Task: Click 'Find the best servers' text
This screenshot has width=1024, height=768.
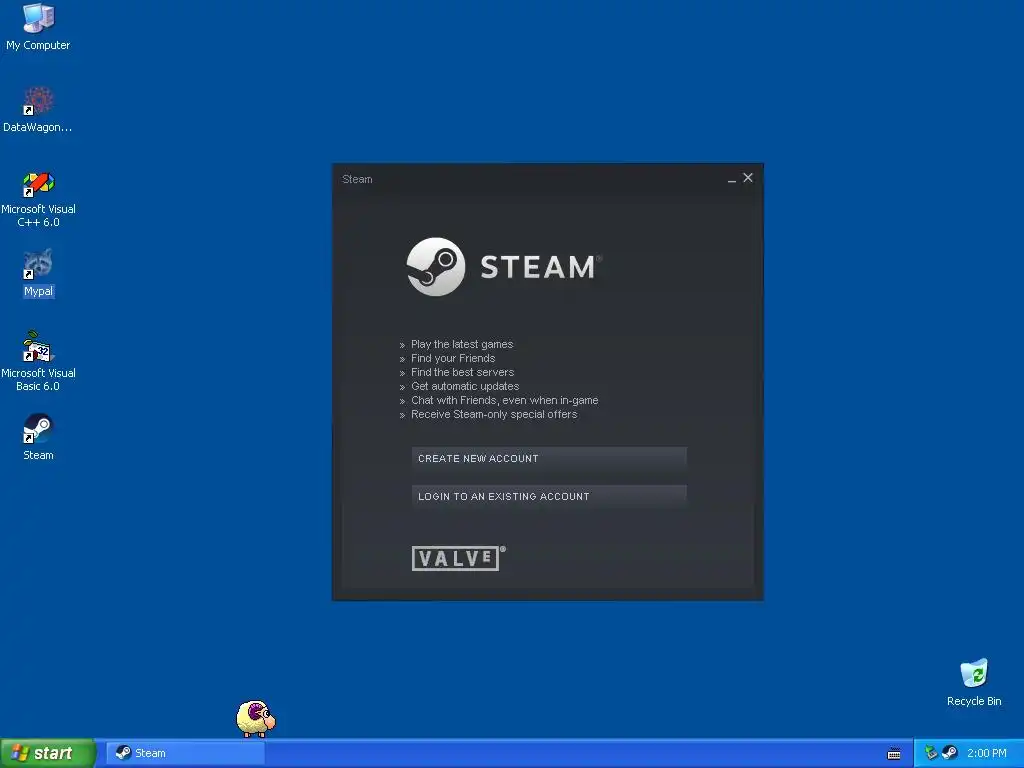Action: point(462,372)
